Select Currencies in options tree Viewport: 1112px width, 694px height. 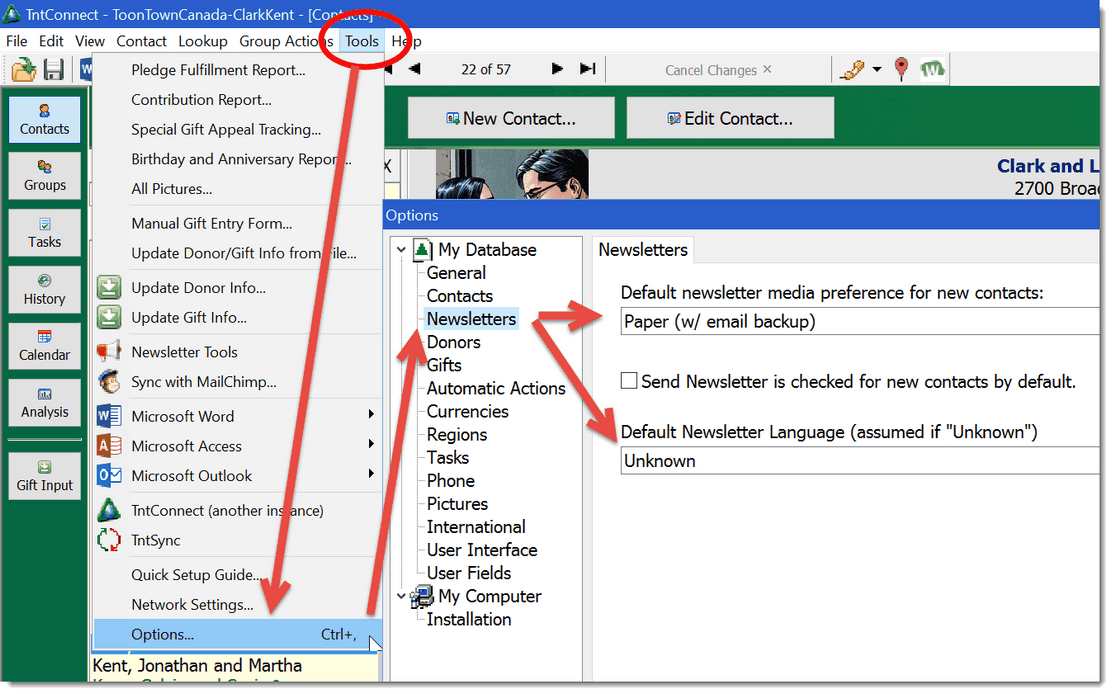[x=467, y=412]
